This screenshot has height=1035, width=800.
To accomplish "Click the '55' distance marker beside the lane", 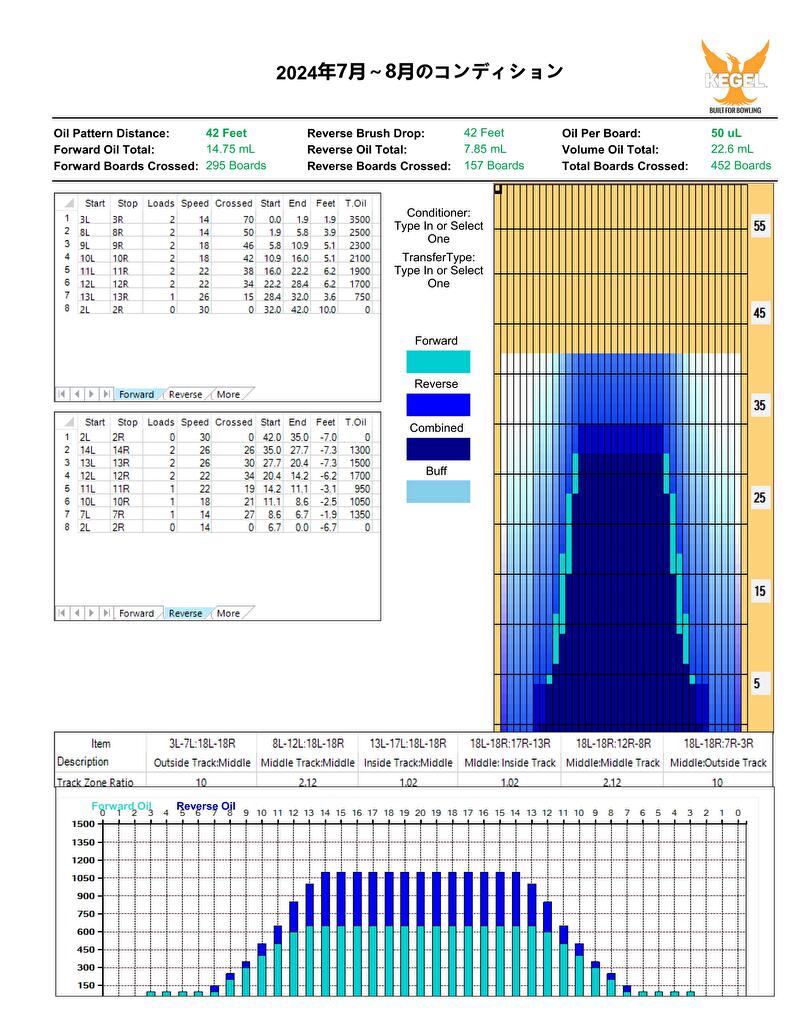I will [x=760, y=226].
